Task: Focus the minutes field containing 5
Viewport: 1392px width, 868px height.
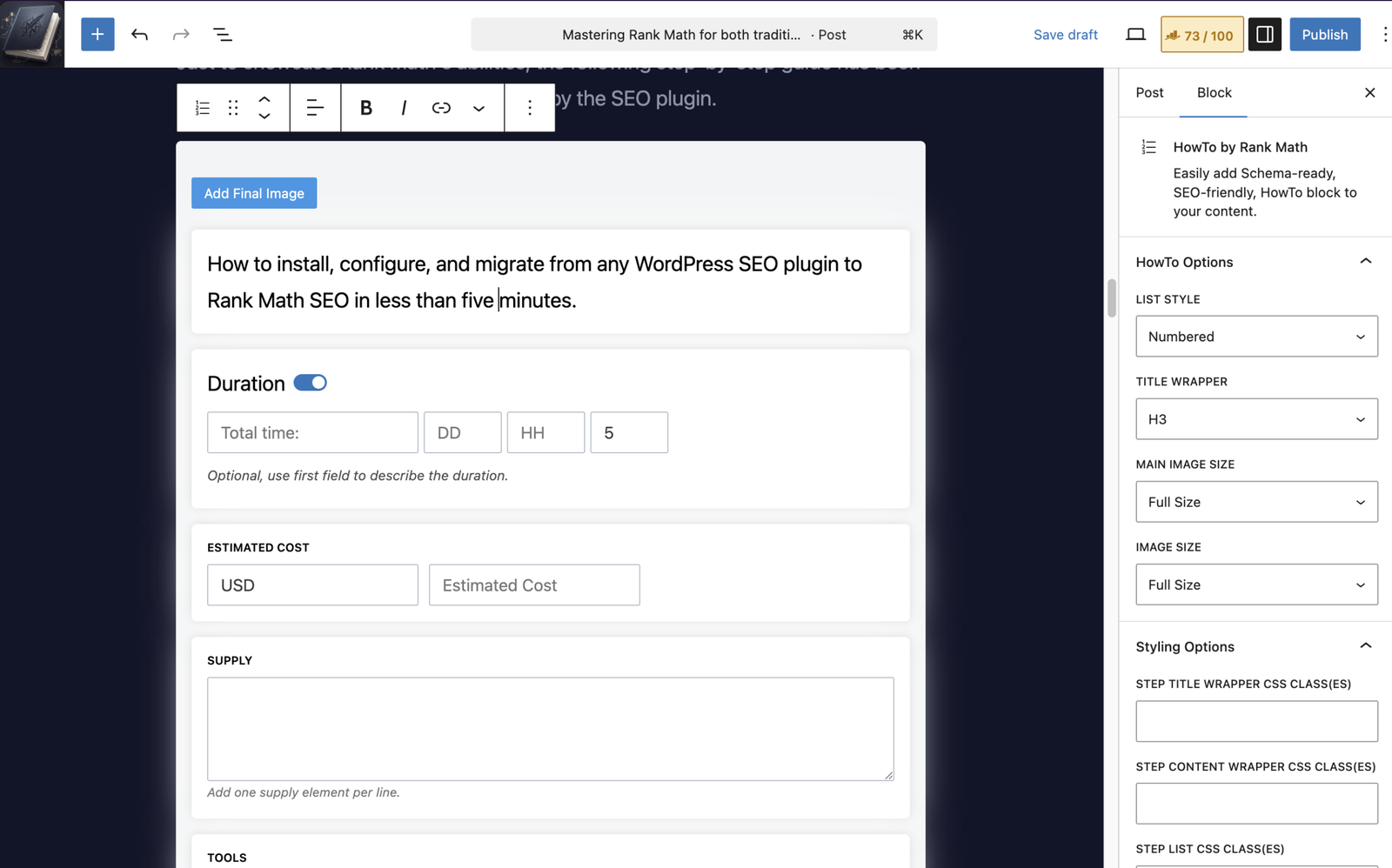Action: [x=629, y=432]
